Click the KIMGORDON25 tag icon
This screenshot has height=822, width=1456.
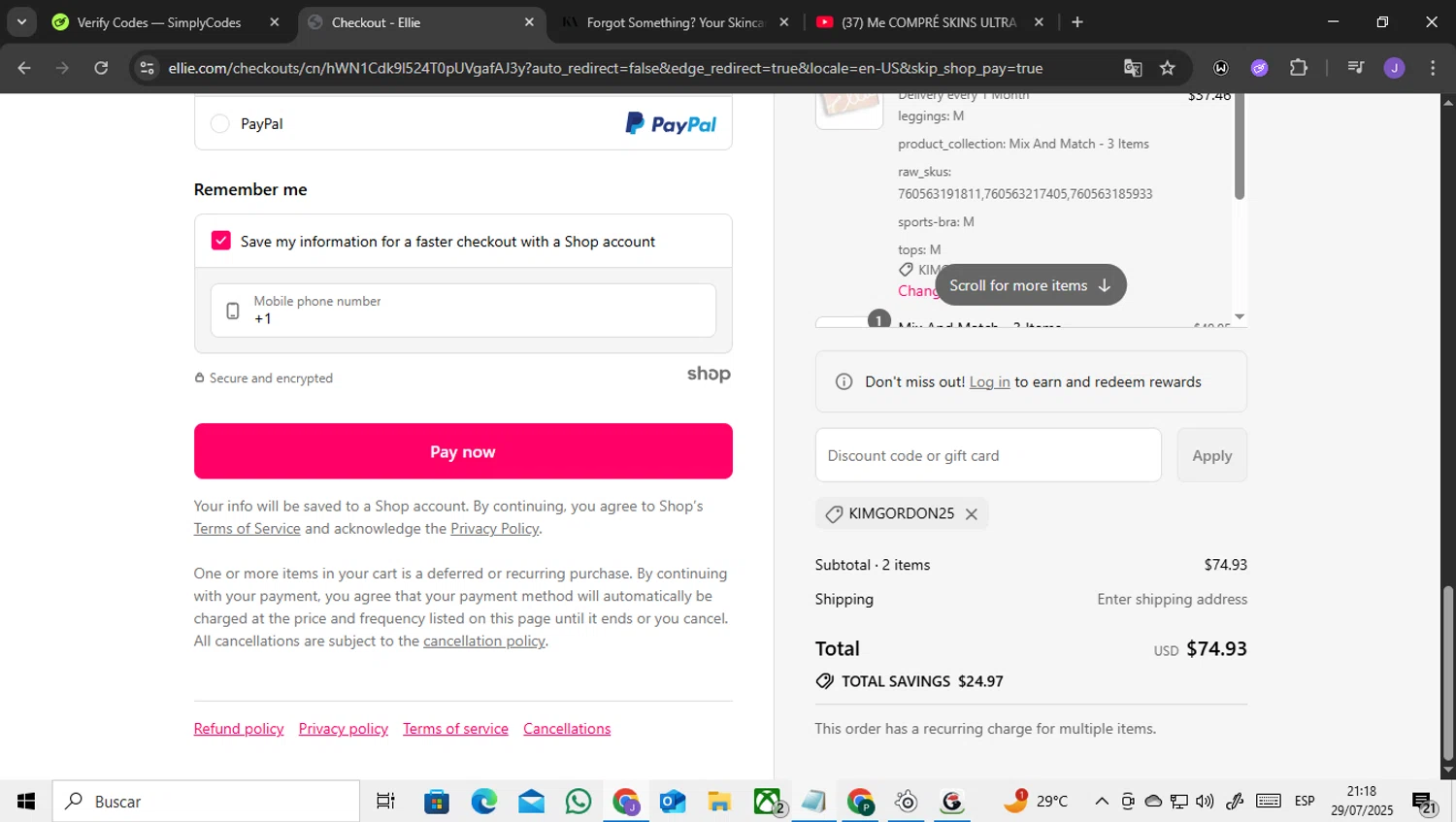833,514
